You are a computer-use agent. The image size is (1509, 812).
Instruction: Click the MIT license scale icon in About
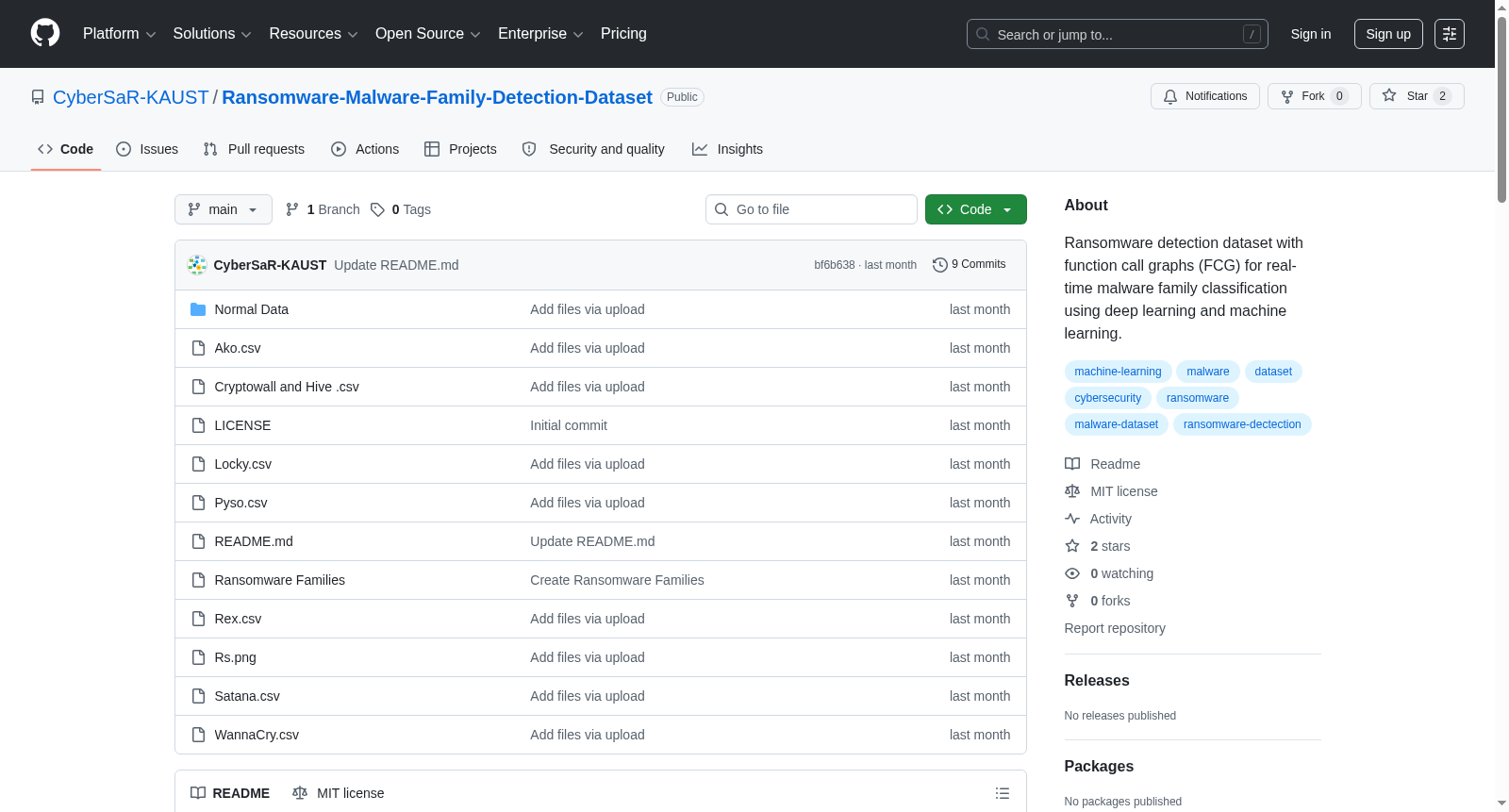(x=1072, y=491)
